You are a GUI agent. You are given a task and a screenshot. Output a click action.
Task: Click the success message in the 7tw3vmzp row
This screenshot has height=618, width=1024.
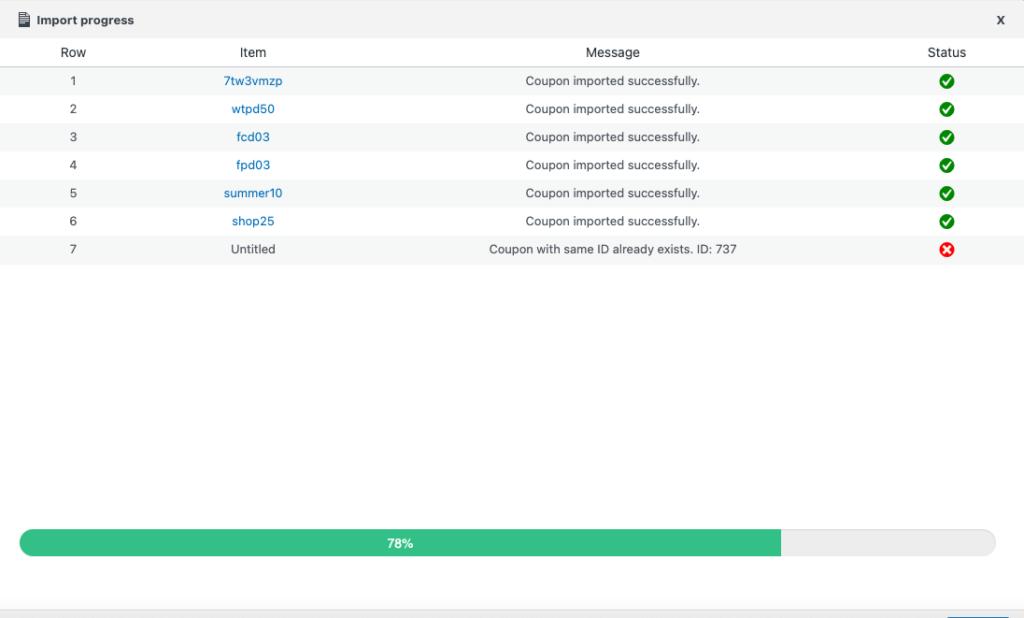[613, 81]
